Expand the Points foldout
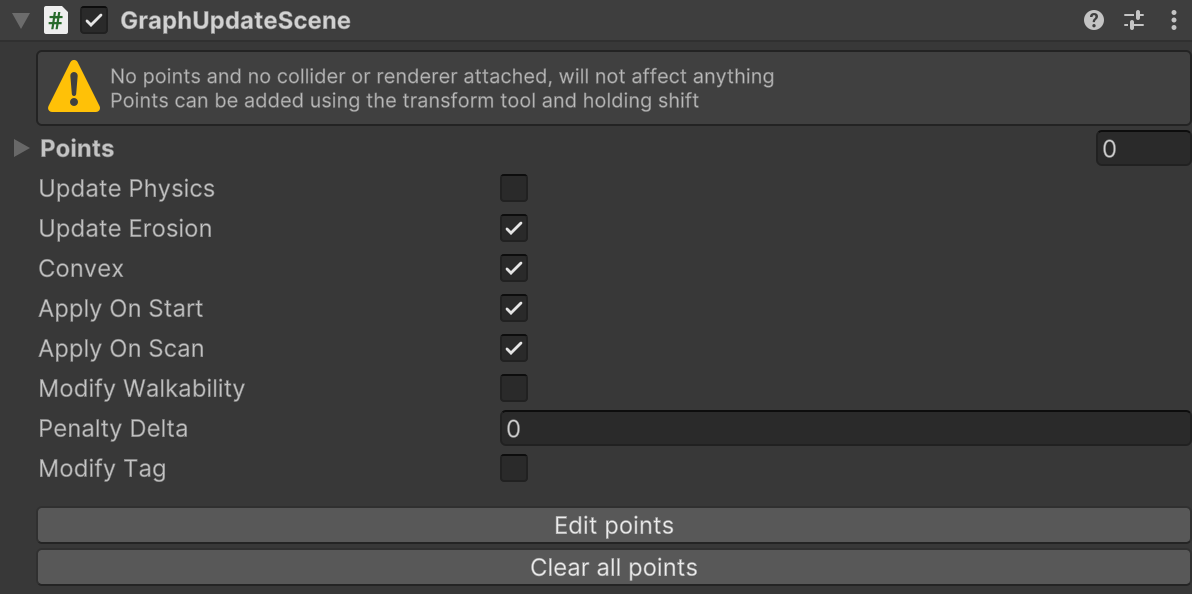Screen dimensions: 1192x594 [21, 148]
